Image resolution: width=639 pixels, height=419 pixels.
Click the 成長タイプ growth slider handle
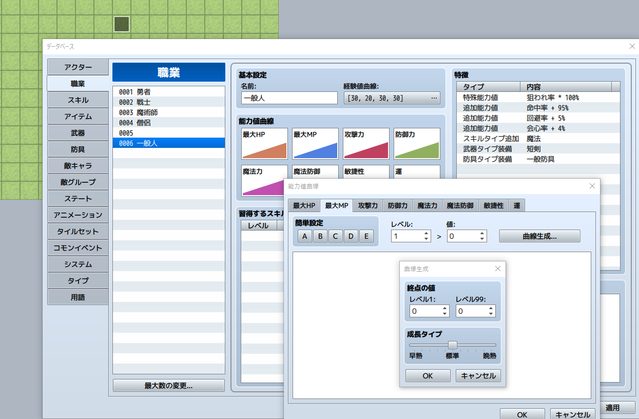452,345
